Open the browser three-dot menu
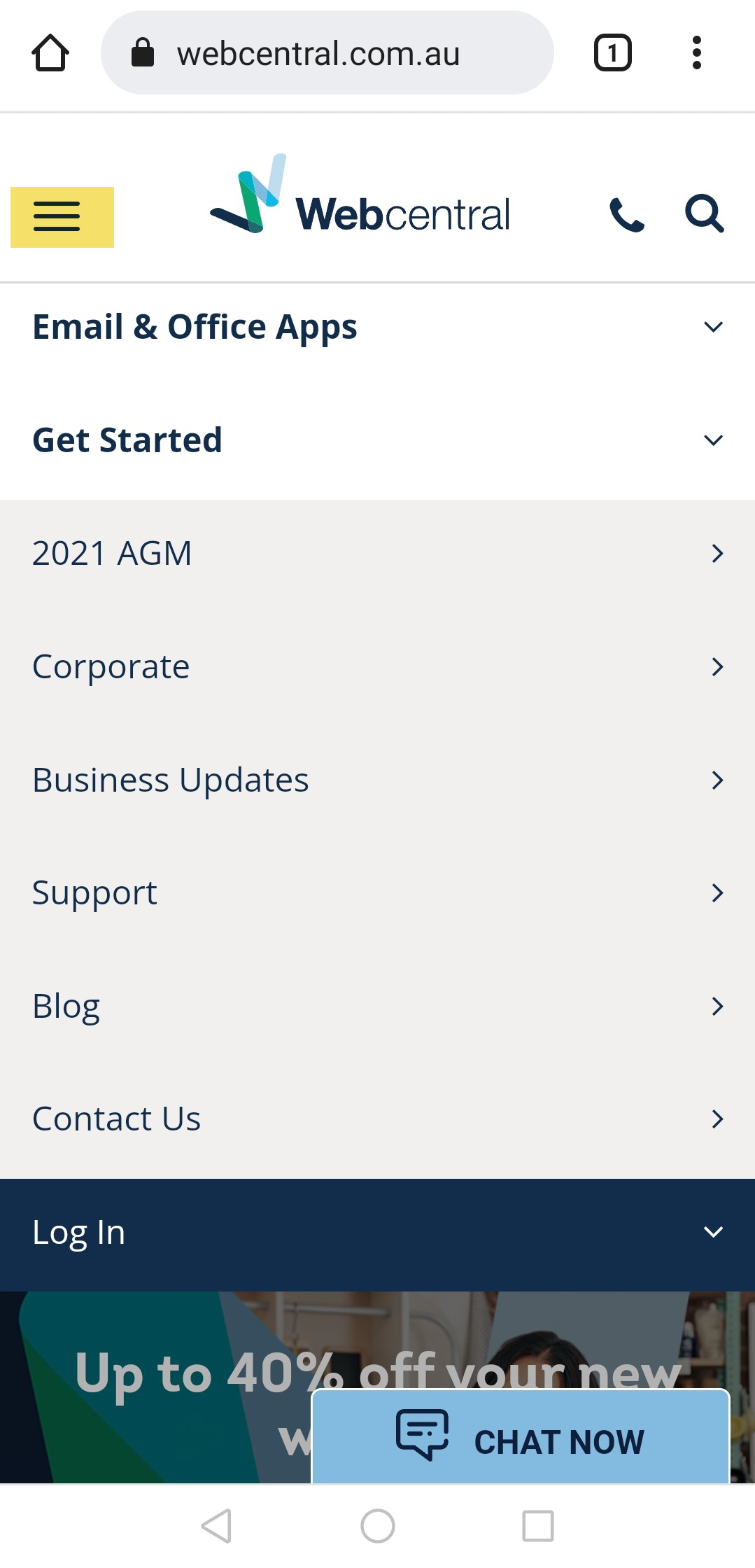This screenshot has width=755, height=1568. [x=696, y=53]
